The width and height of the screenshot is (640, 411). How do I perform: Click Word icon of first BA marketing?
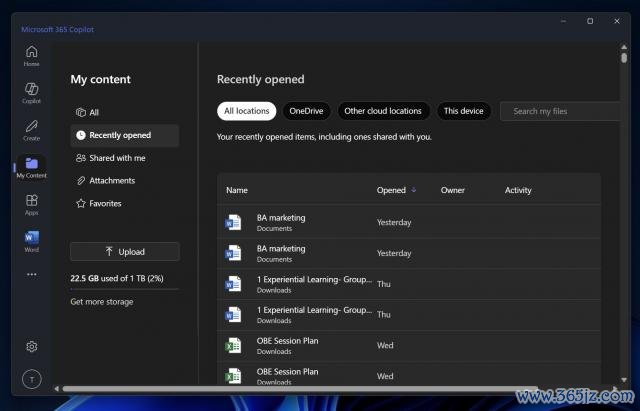pyautogui.click(x=233, y=222)
